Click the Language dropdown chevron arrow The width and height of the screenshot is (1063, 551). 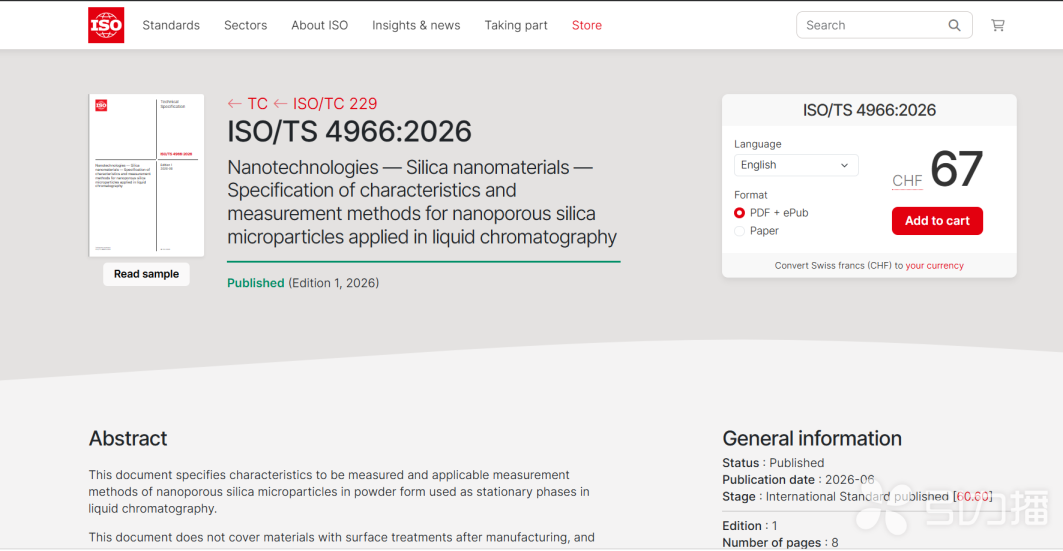point(844,165)
